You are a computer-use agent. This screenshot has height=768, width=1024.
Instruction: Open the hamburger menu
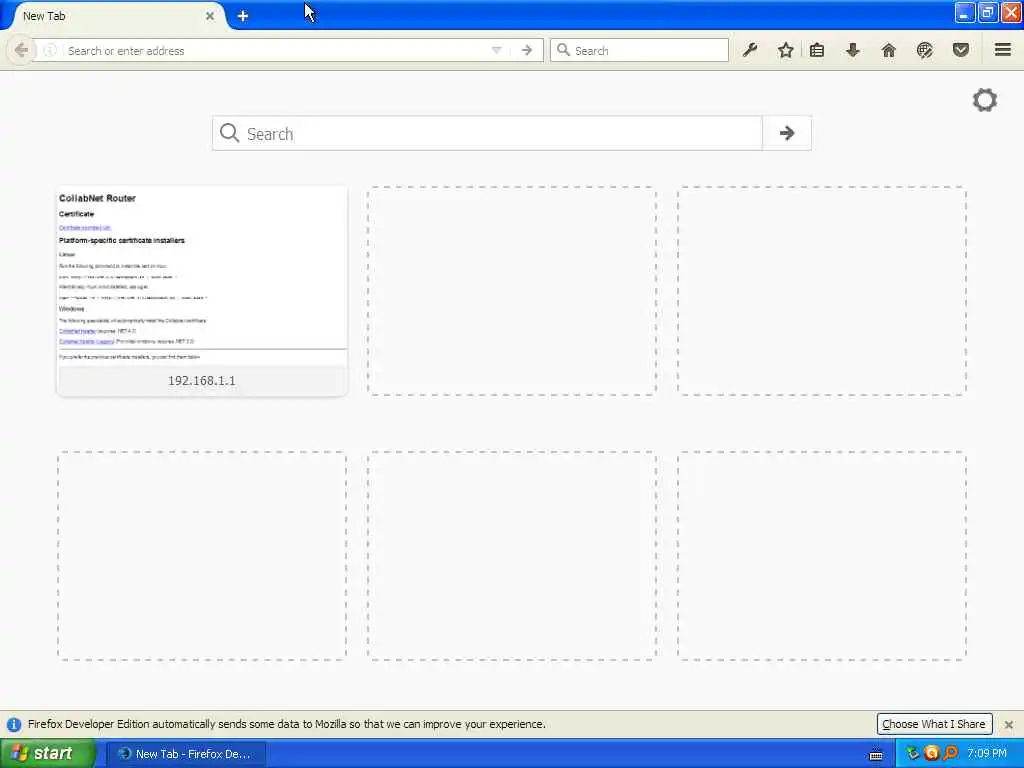click(x=1003, y=50)
